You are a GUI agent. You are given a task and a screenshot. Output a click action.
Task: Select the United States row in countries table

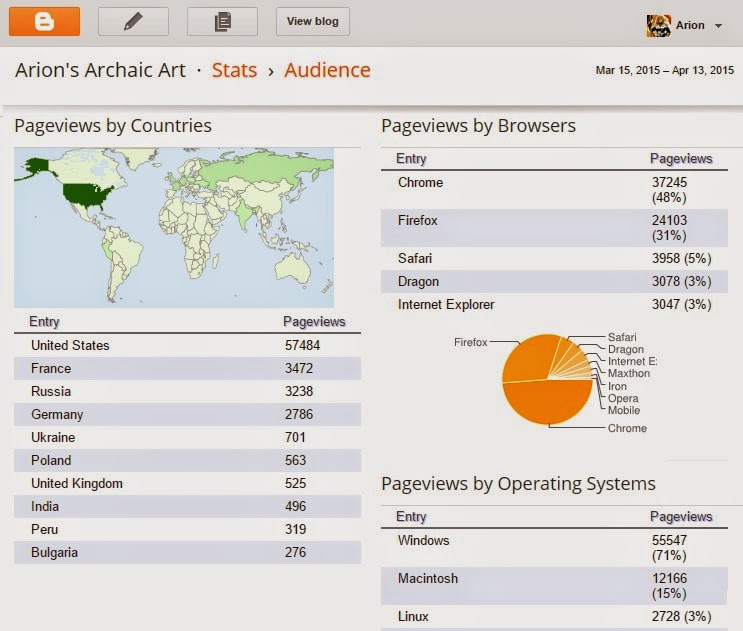187,345
